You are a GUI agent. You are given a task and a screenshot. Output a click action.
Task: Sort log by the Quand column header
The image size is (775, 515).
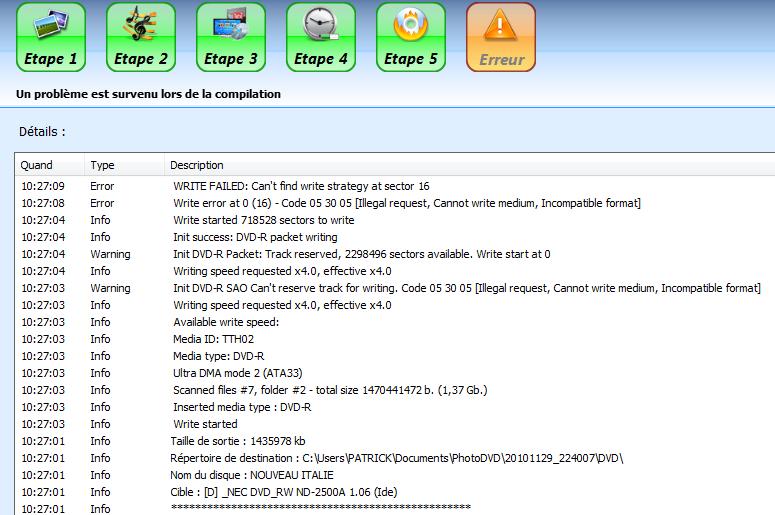point(38,165)
